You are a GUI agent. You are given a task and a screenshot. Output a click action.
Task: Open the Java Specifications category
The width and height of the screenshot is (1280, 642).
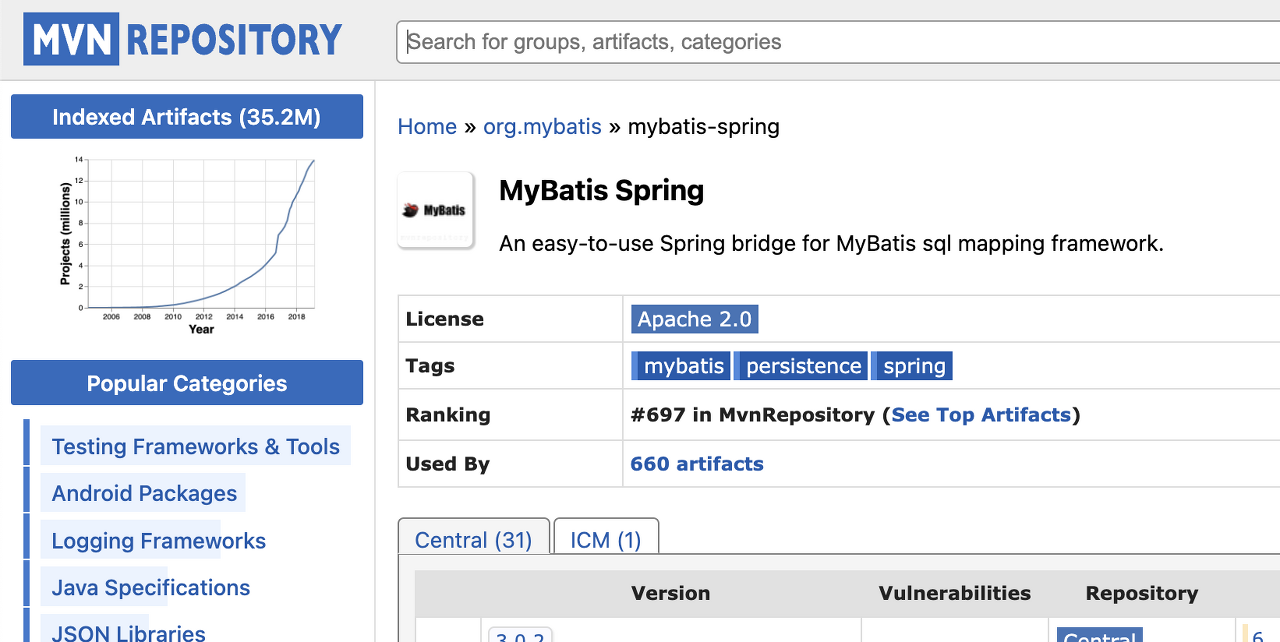click(151, 588)
